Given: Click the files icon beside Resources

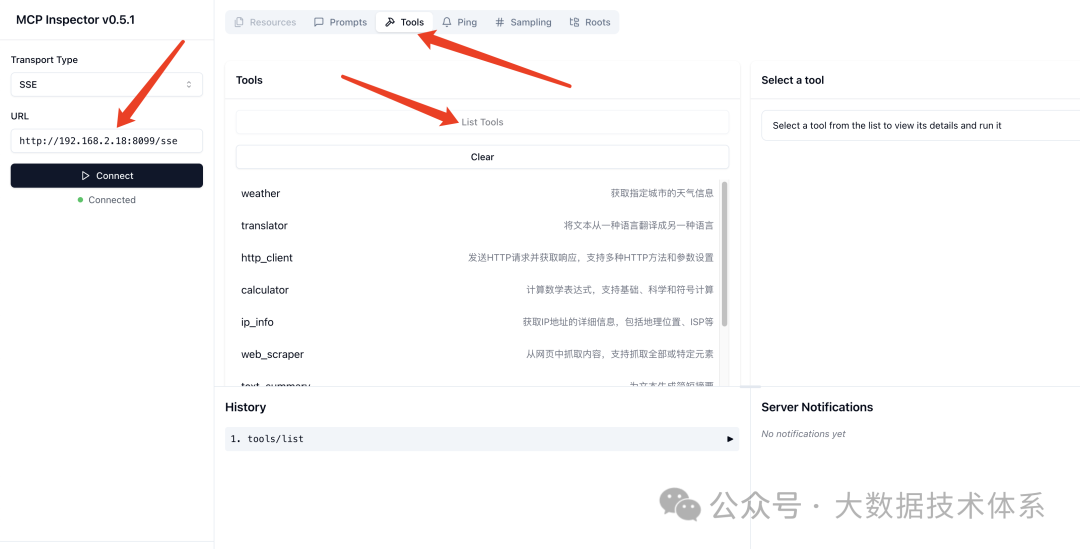Looking at the screenshot, I should [239, 22].
